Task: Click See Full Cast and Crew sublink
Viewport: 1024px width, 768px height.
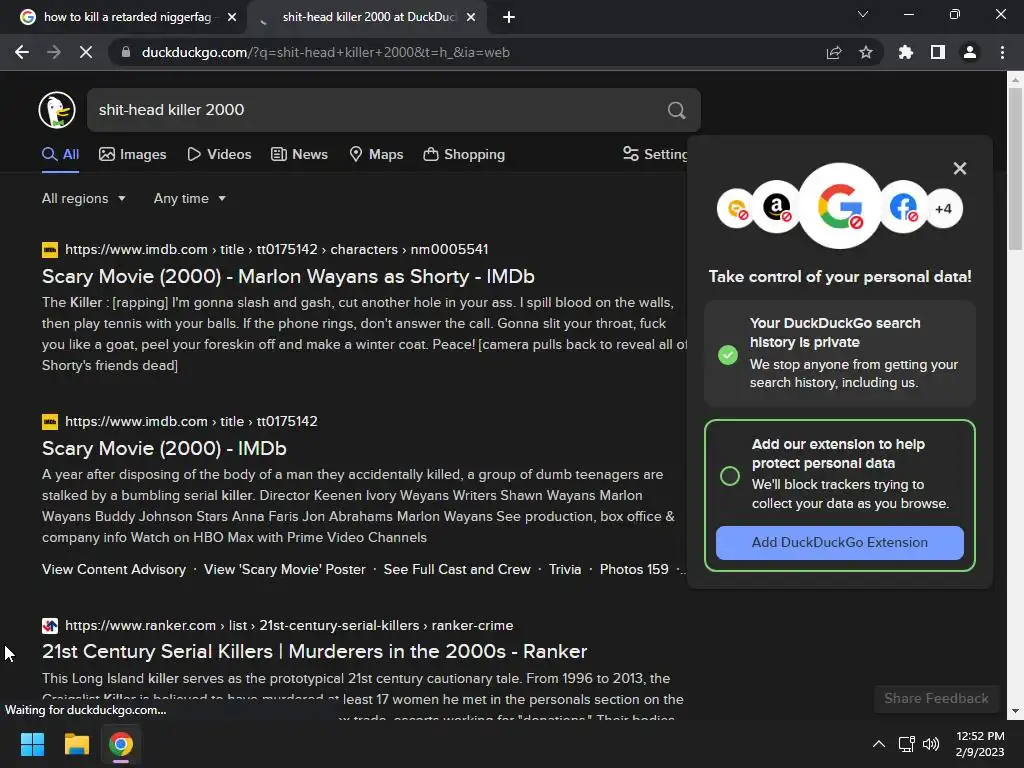Action: pos(457,569)
